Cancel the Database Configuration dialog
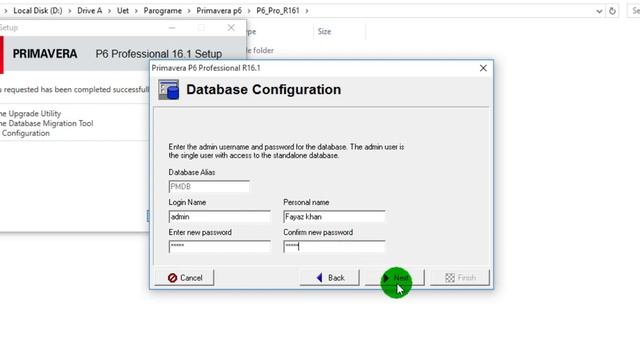This screenshot has height=360, width=640. click(x=184, y=278)
